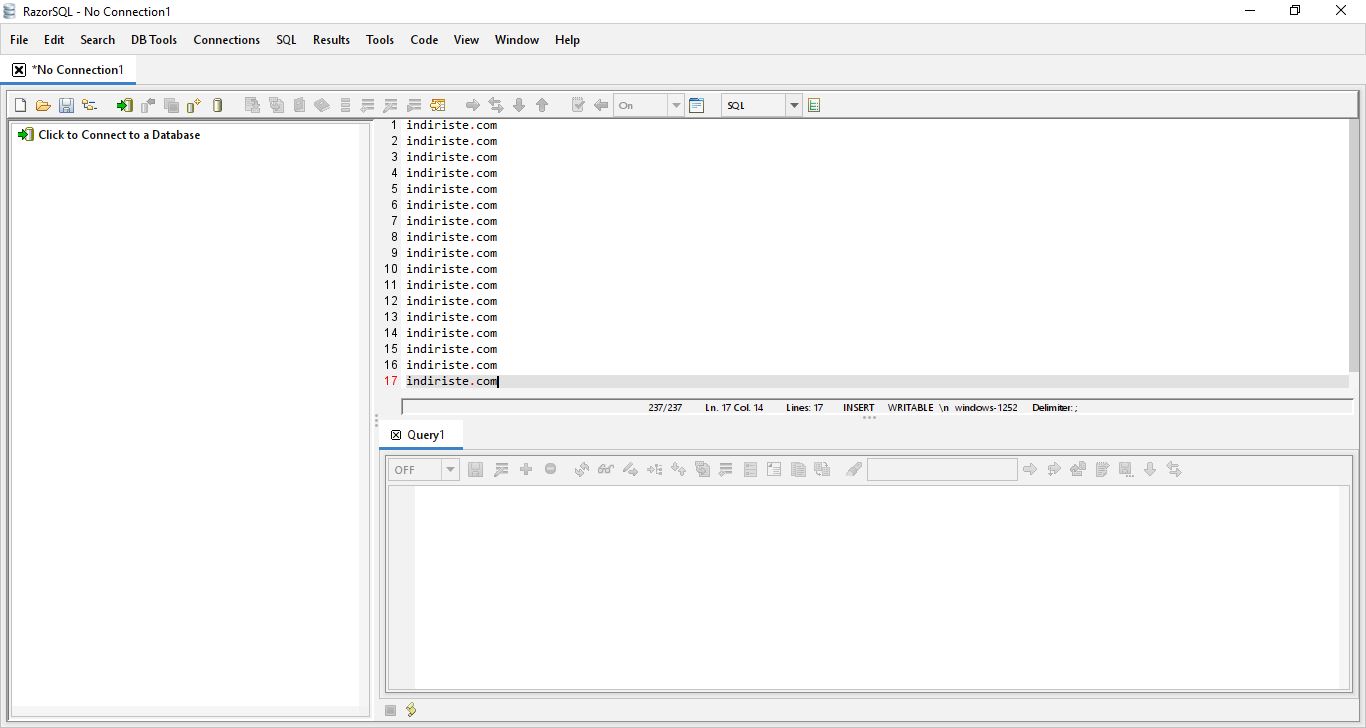The width and height of the screenshot is (1366, 728).
Task: Open the On dropdown in main toolbar
Action: click(676, 105)
